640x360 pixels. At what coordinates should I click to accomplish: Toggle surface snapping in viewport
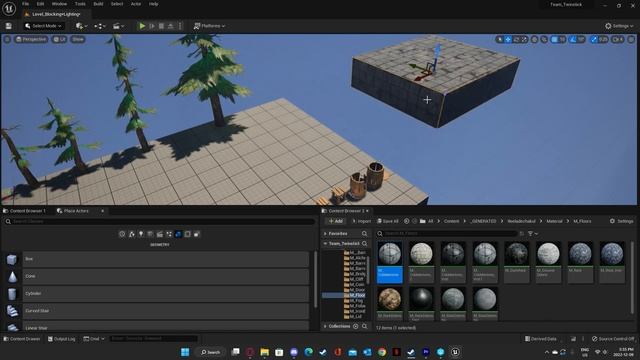coord(544,40)
